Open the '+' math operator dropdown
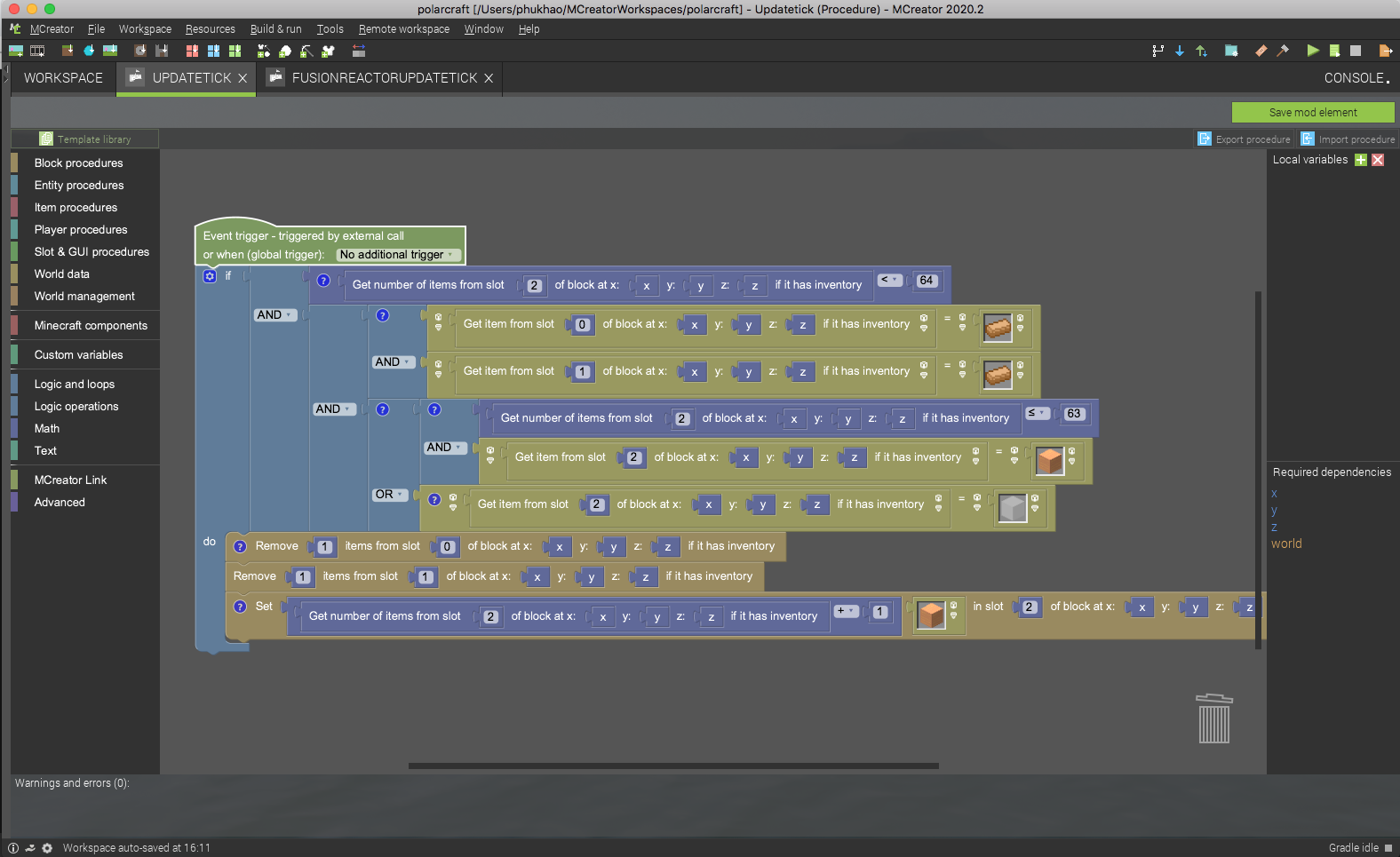This screenshot has height=857, width=1400. [847, 611]
